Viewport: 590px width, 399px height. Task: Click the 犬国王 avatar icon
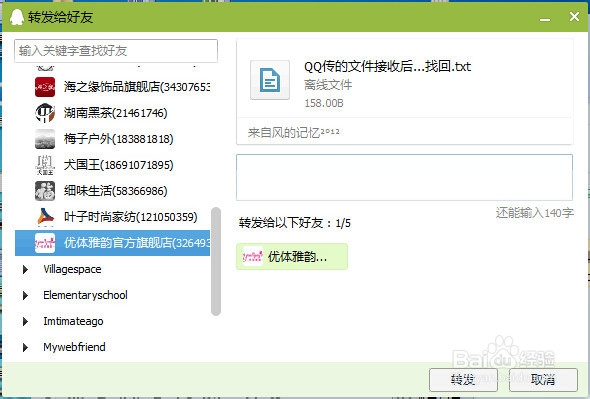click(x=45, y=165)
